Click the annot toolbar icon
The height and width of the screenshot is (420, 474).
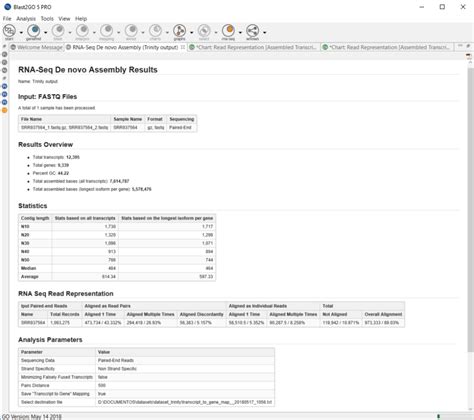pos(131,31)
